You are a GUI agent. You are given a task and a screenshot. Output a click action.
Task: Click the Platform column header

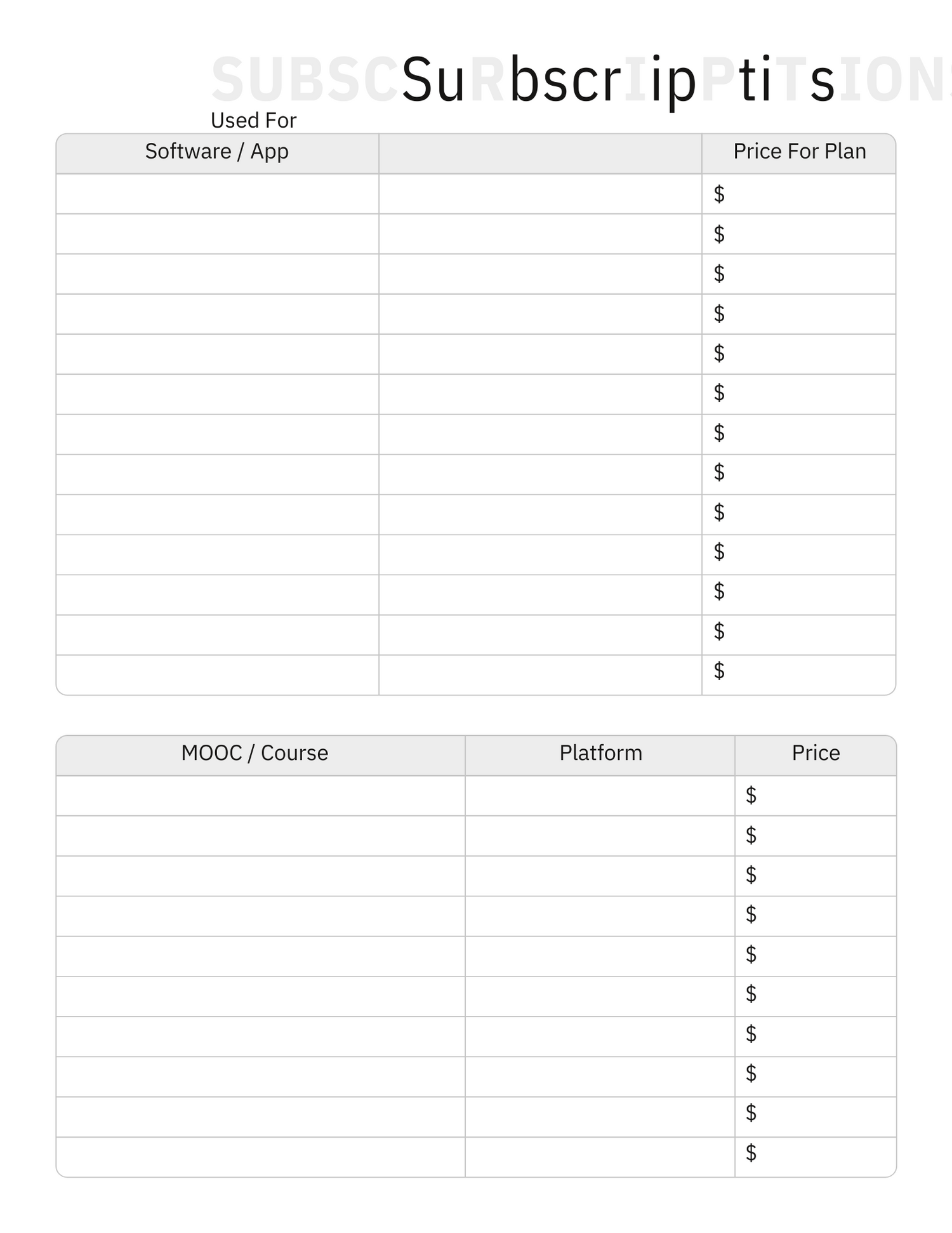click(x=600, y=754)
